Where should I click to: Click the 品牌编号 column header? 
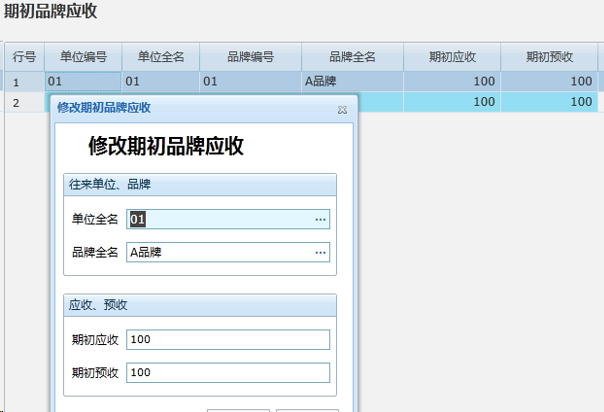click(250, 57)
